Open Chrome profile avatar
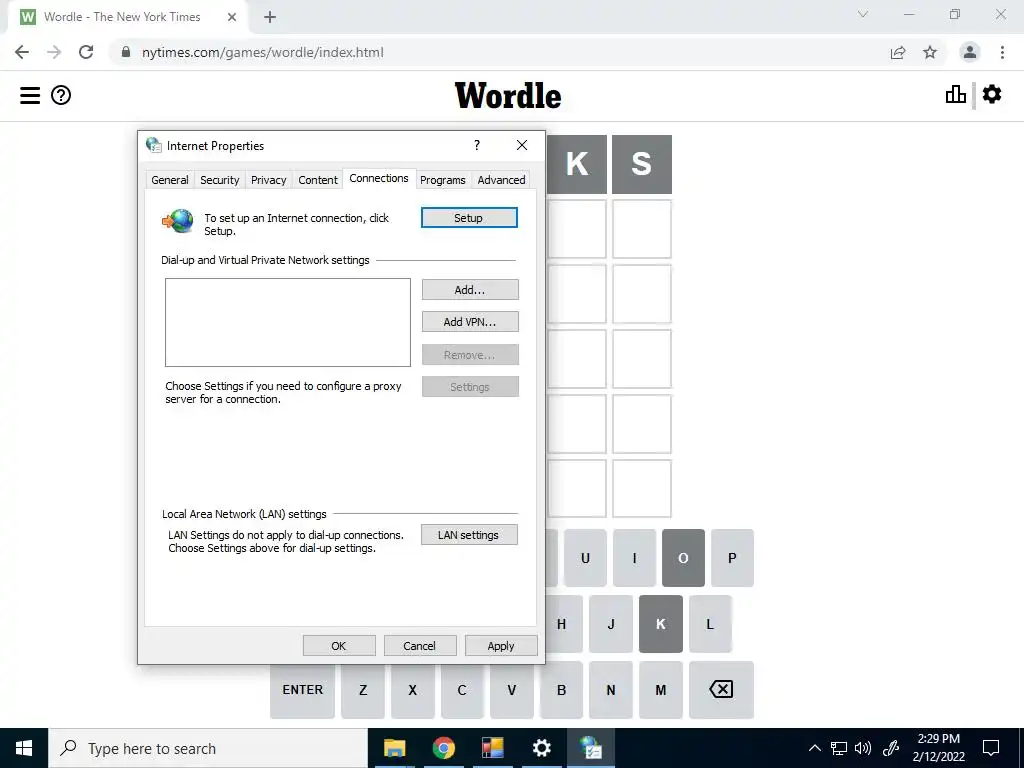1024x768 pixels. [970, 52]
